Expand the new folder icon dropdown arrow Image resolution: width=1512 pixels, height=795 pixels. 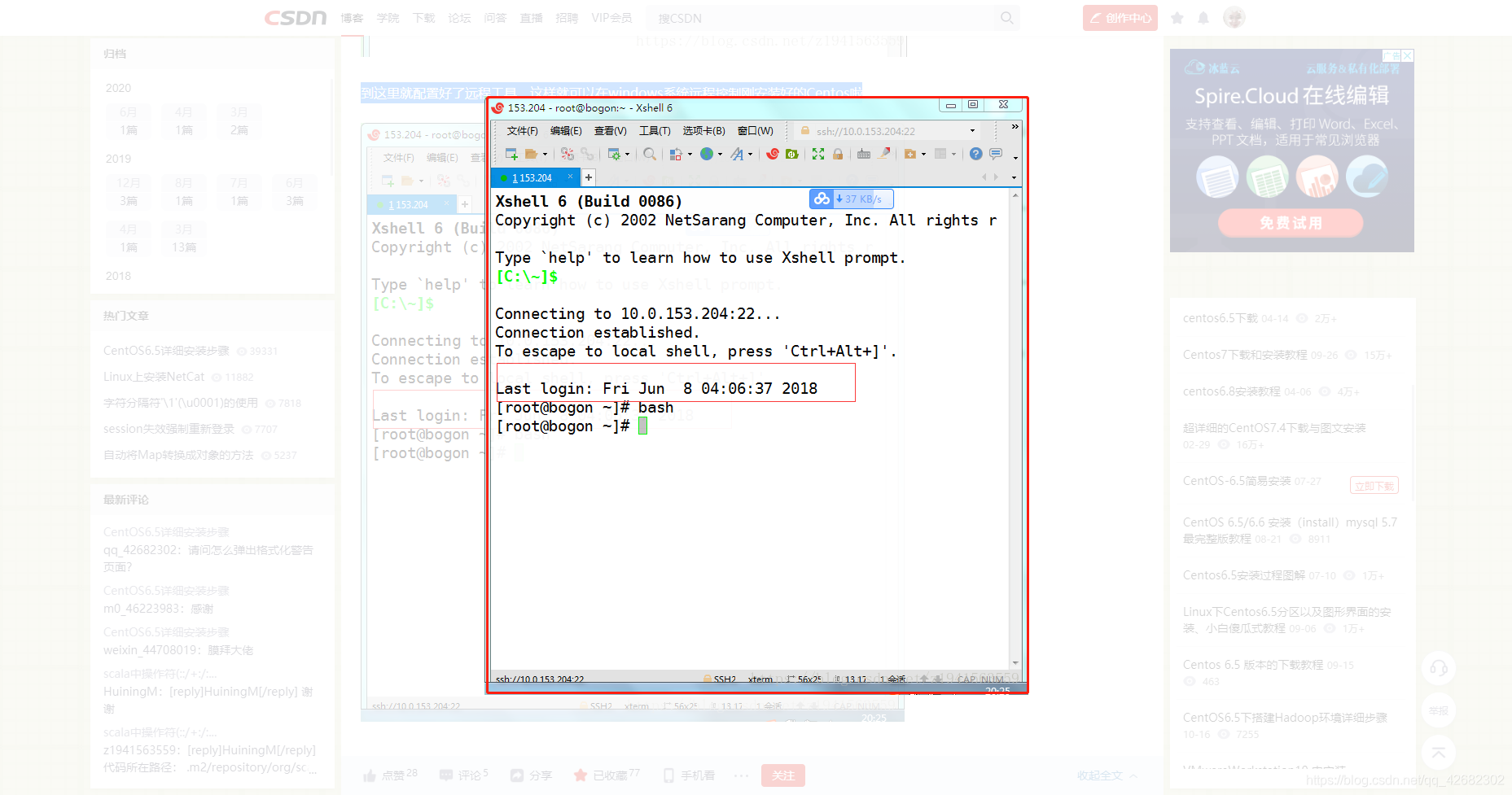click(923, 155)
